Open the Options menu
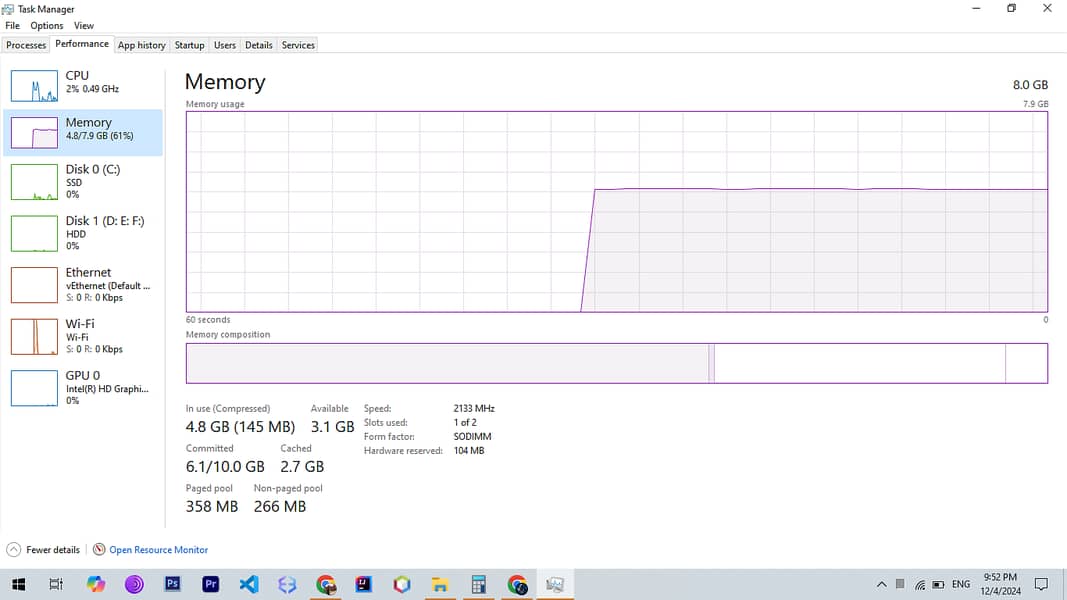The width and height of the screenshot is (1067, 600). 46,26
